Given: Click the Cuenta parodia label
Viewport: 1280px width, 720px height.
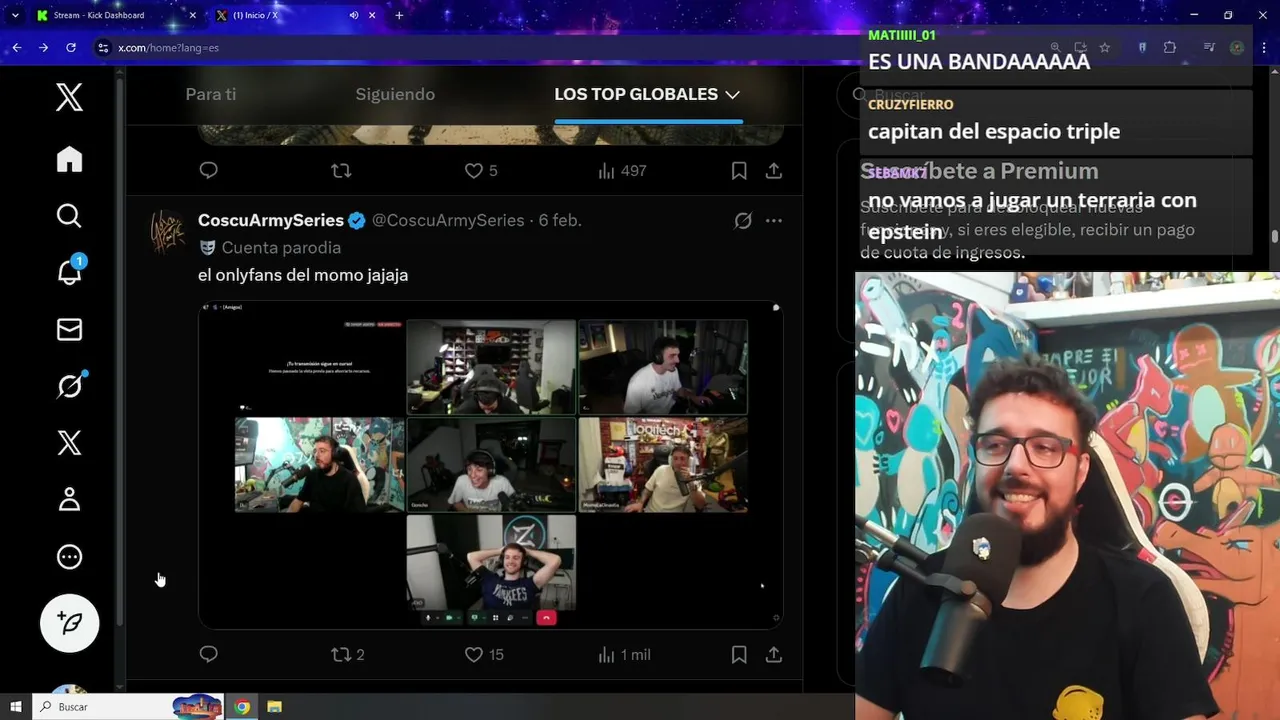Looking at the screenshot, I should point(281,247).
